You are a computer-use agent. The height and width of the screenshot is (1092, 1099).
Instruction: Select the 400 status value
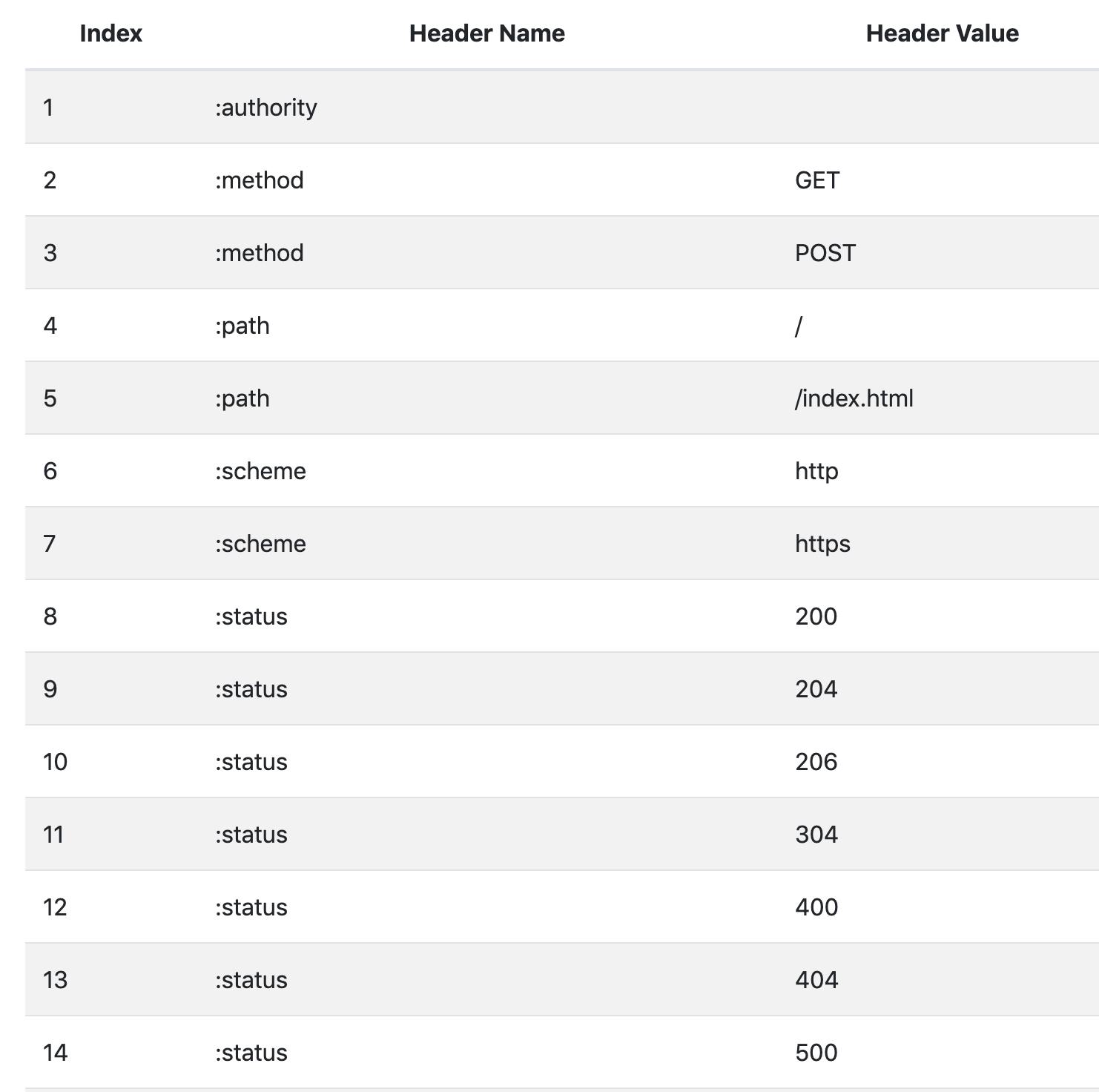pos(816,907)
